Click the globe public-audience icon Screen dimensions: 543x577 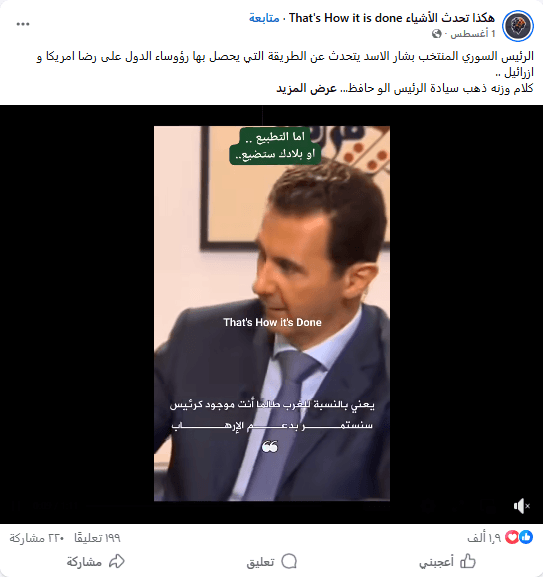[x=437, y=34]
